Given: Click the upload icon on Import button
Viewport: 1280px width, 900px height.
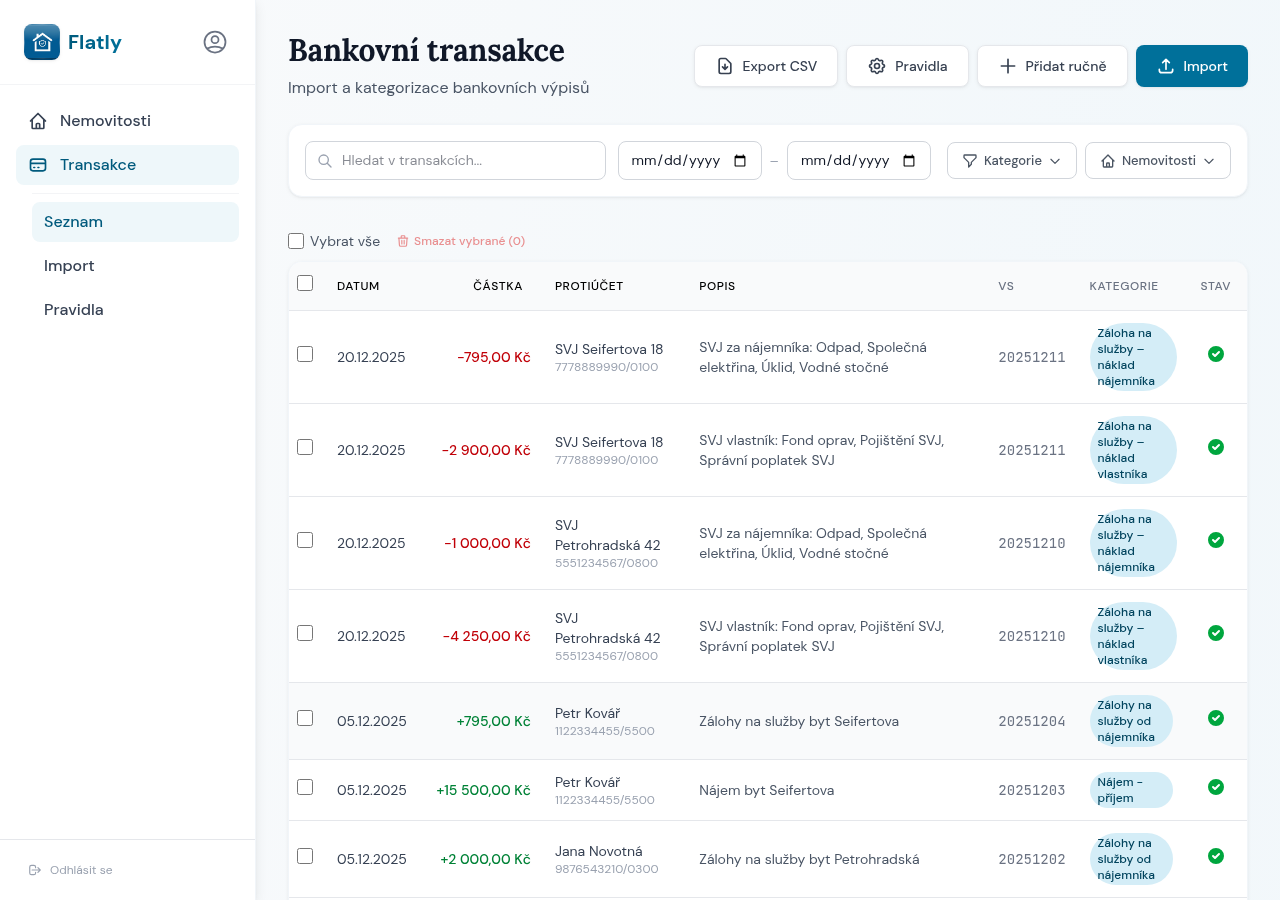Looking at the screenshot, I should pos(1164,66).
